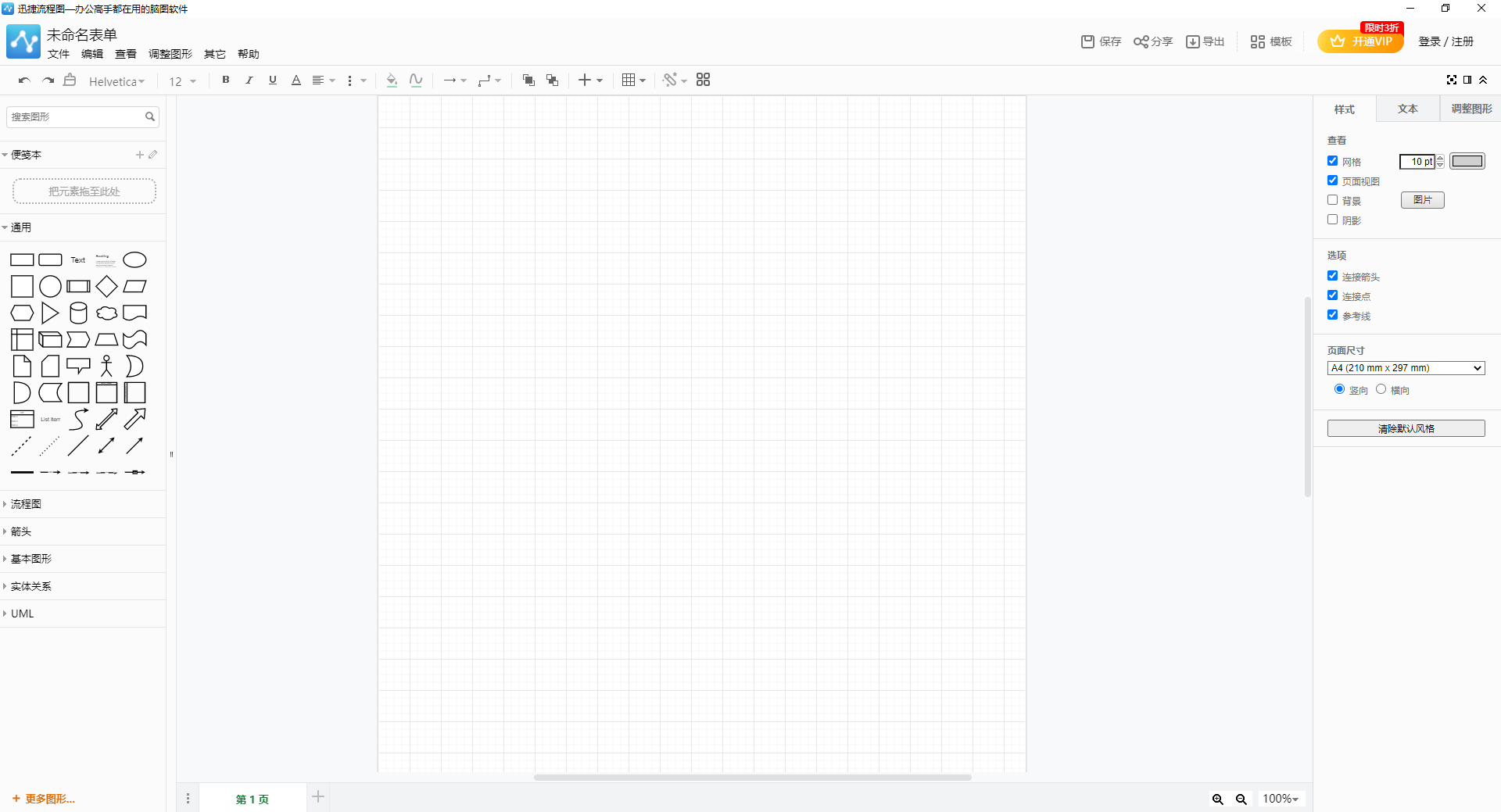The image size is (1501, 812).
Task: Select the cylinder shape in the shapes panel
Action: (78, 313)
